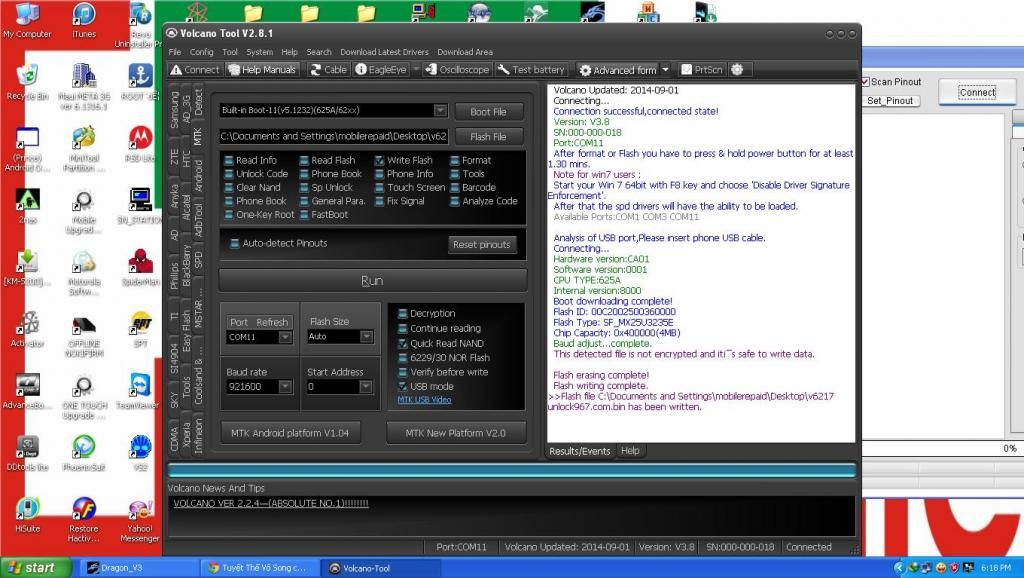Select the iTunes desktop icon

point(84,21)
